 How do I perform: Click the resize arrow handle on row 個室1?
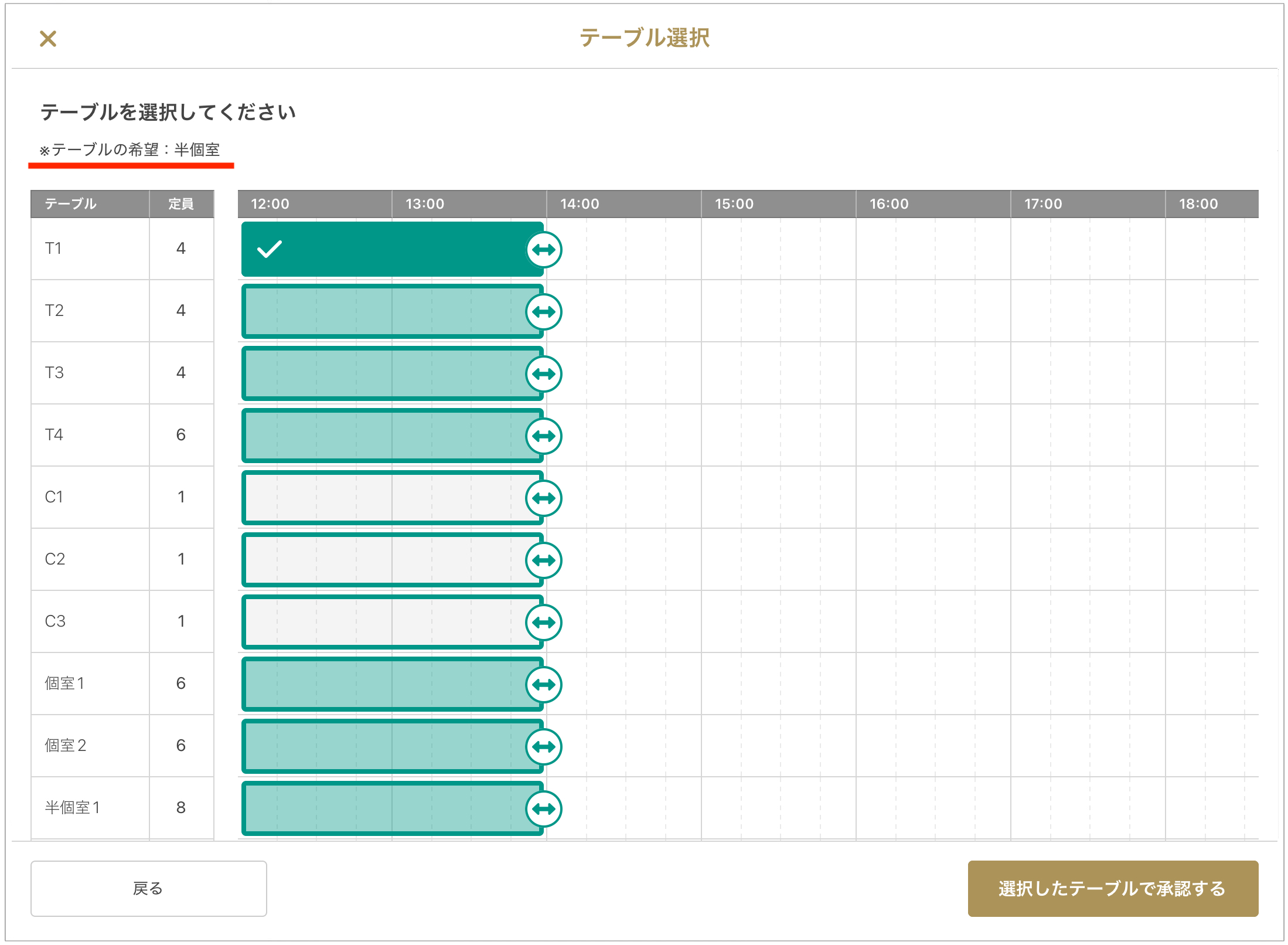(x=544, y=685)
